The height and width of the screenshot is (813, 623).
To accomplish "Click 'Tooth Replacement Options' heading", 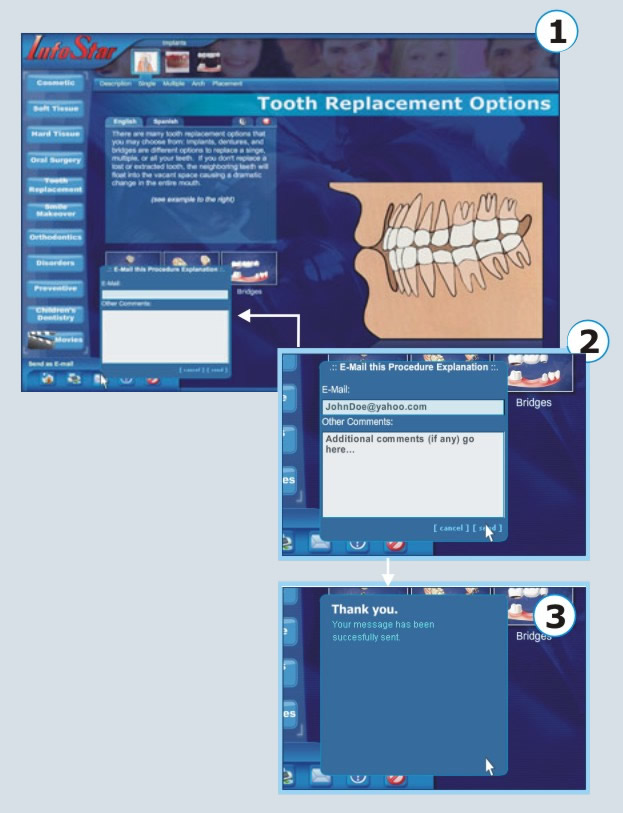I will point(404,104).
